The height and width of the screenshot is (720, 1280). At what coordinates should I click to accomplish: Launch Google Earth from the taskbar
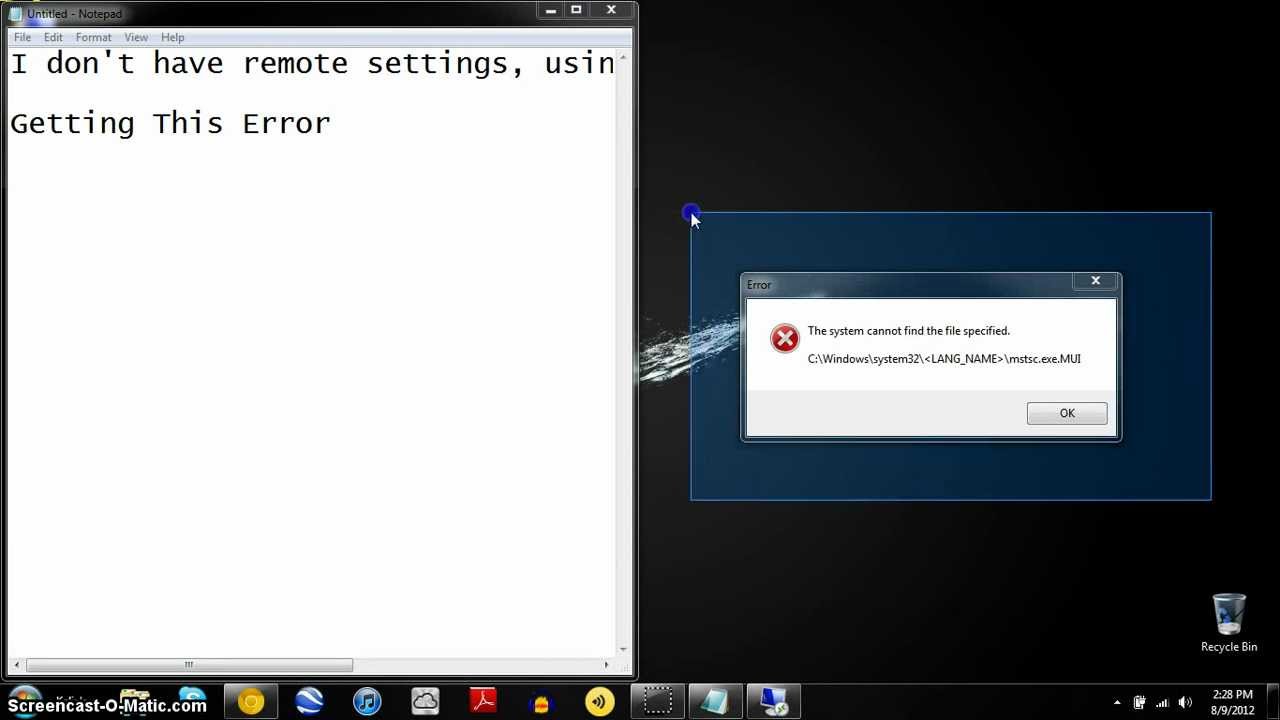coord(309,702)
